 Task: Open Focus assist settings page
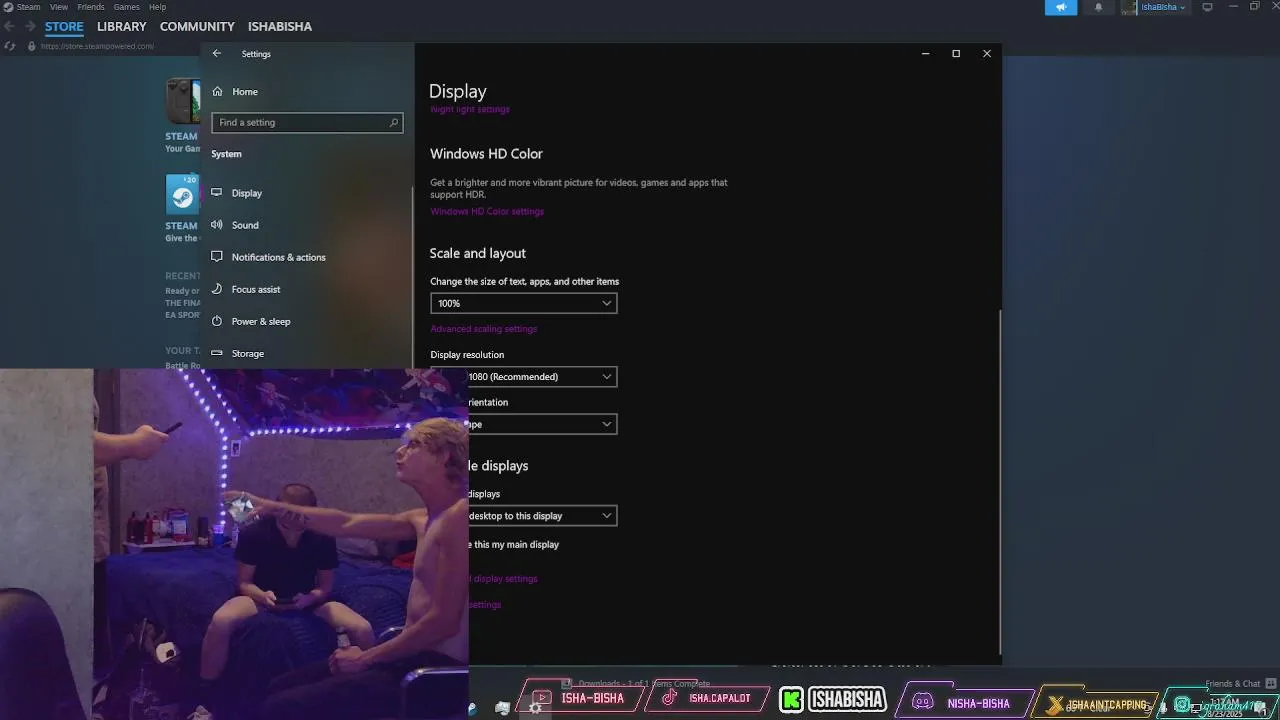click(x=256, y=289)
